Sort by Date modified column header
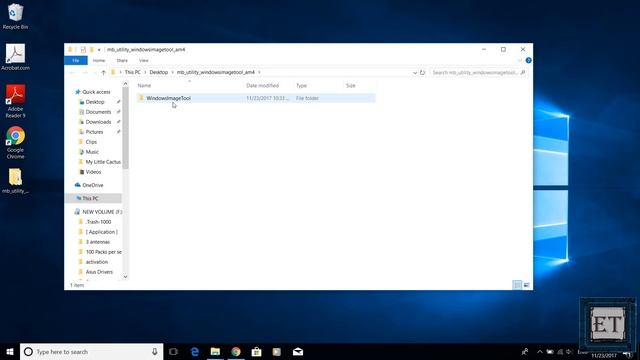Image resolution: width=640 pixels, height=360 pixels. (262, 85)
